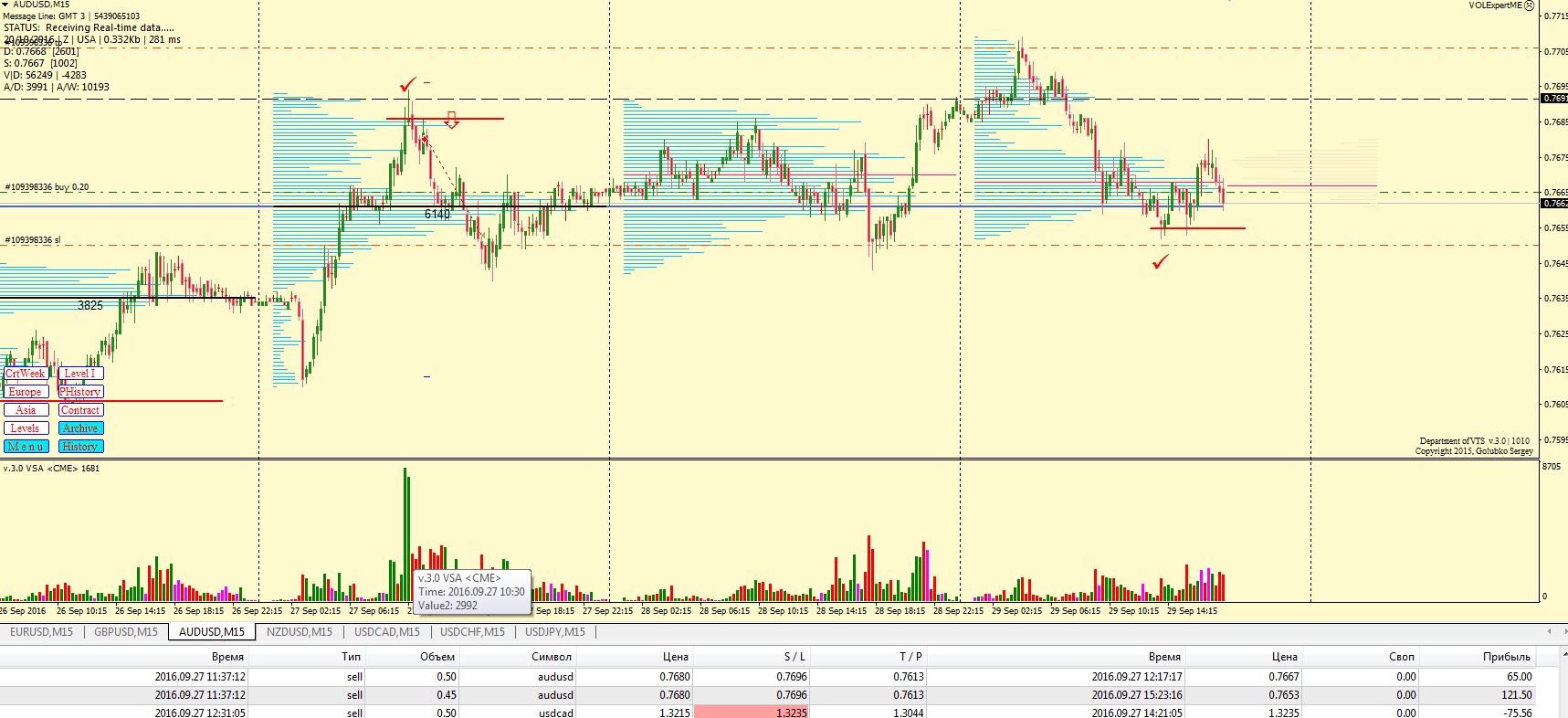Select the #109398336 buy 0.20 order label
Viewport: 1568px width, 718px height.
(x=47, y=187)
